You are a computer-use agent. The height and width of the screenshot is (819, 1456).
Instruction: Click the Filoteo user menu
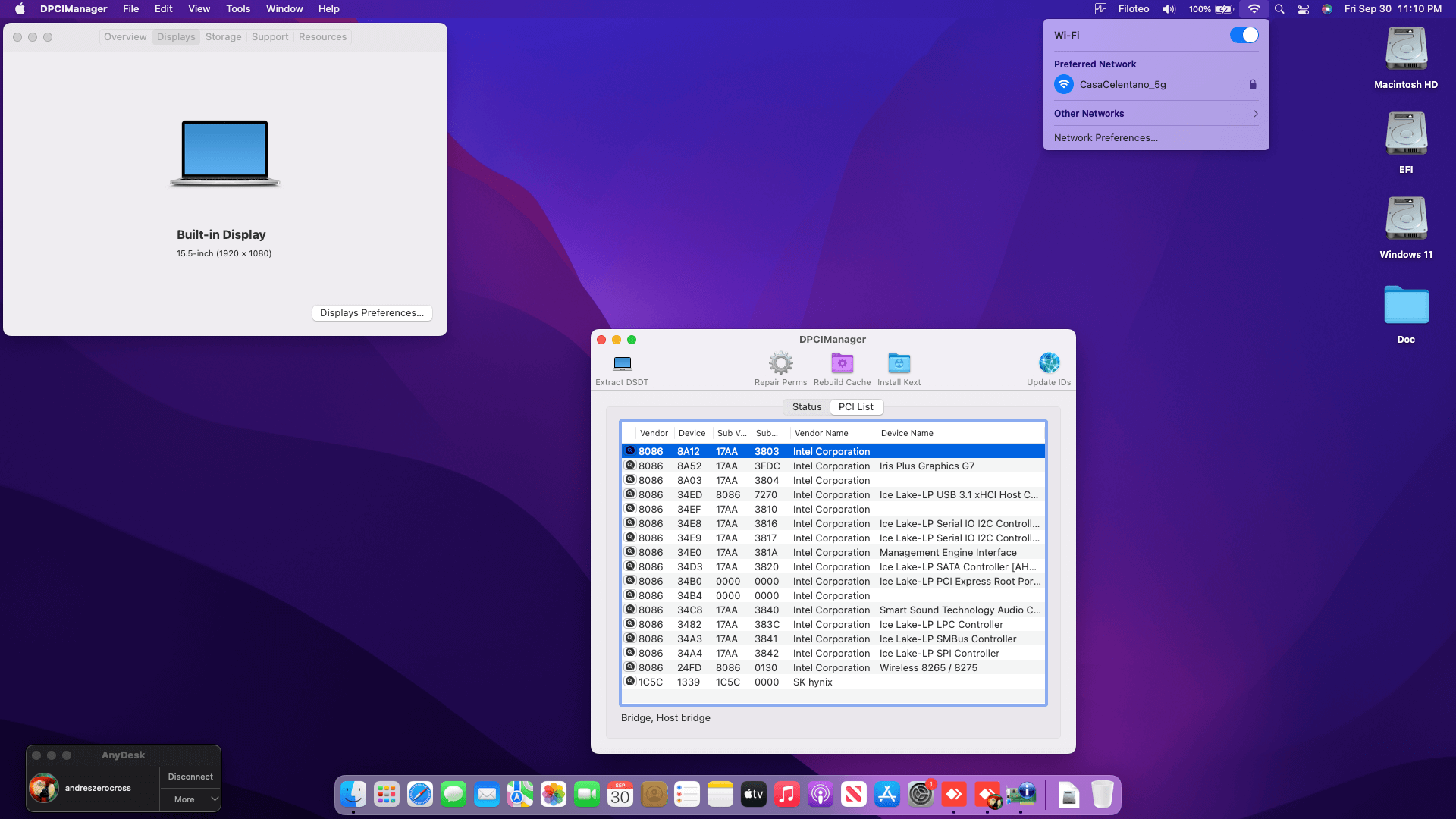click(1134, 9)
